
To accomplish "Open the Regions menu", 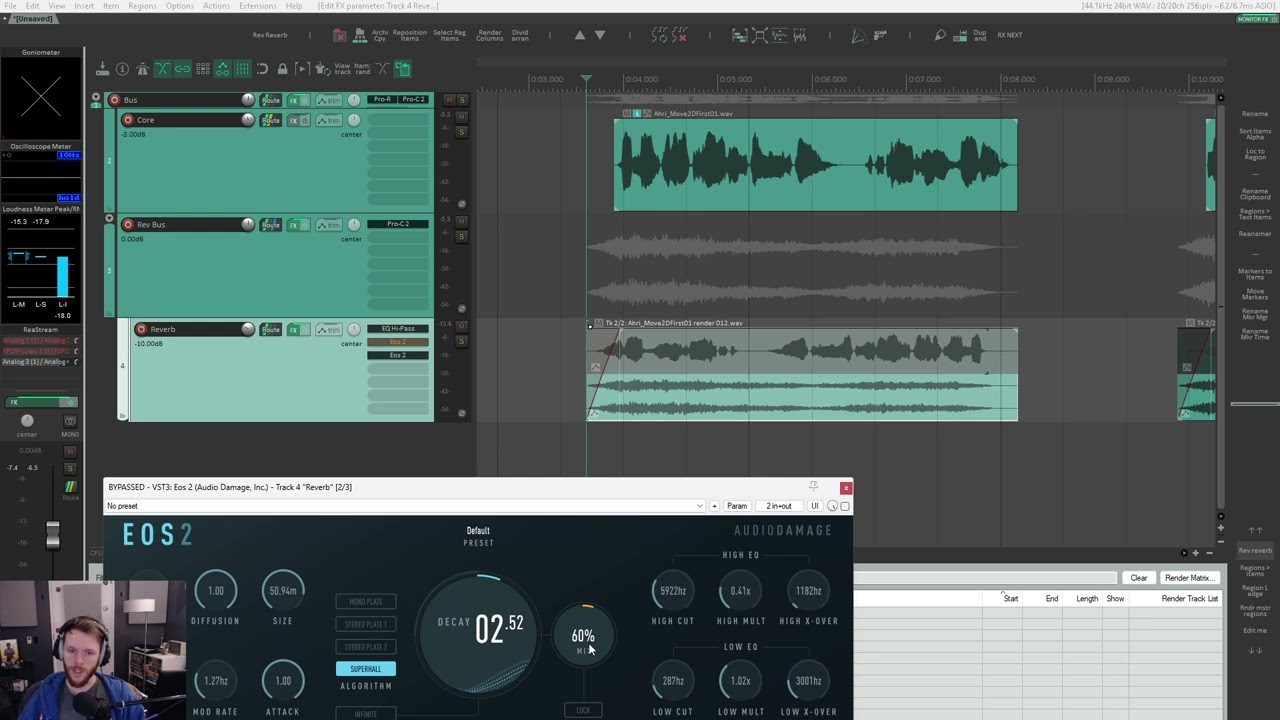I will coord(142,6).
